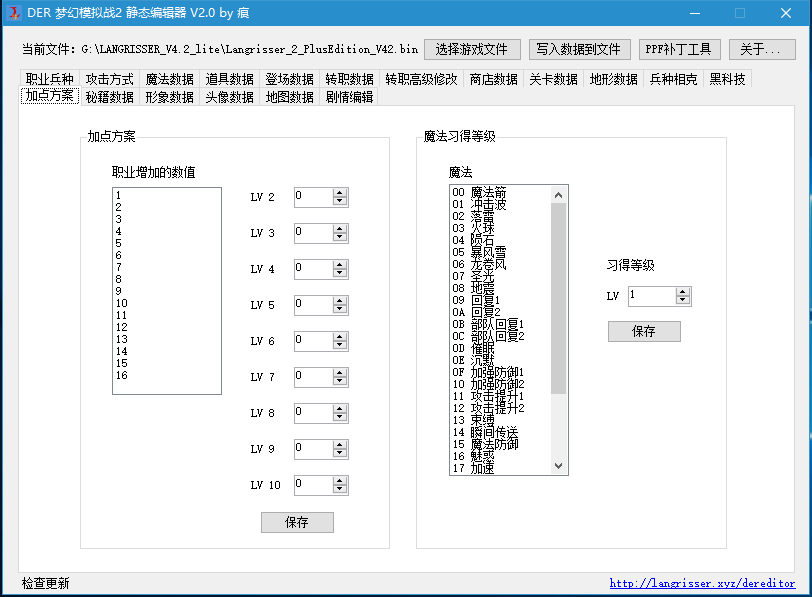
Task: Increase the magic learn level spinner
Action: tap(683, 291)
